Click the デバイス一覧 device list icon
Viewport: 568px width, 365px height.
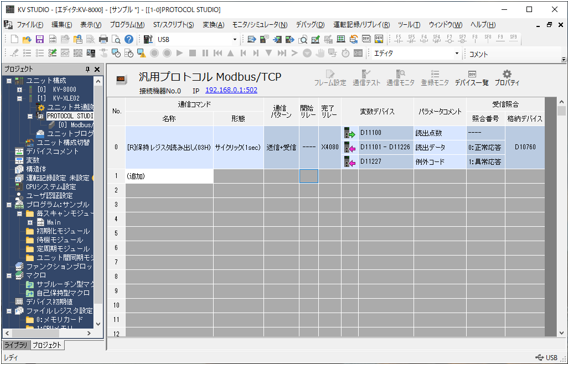(x=472, y=77)
